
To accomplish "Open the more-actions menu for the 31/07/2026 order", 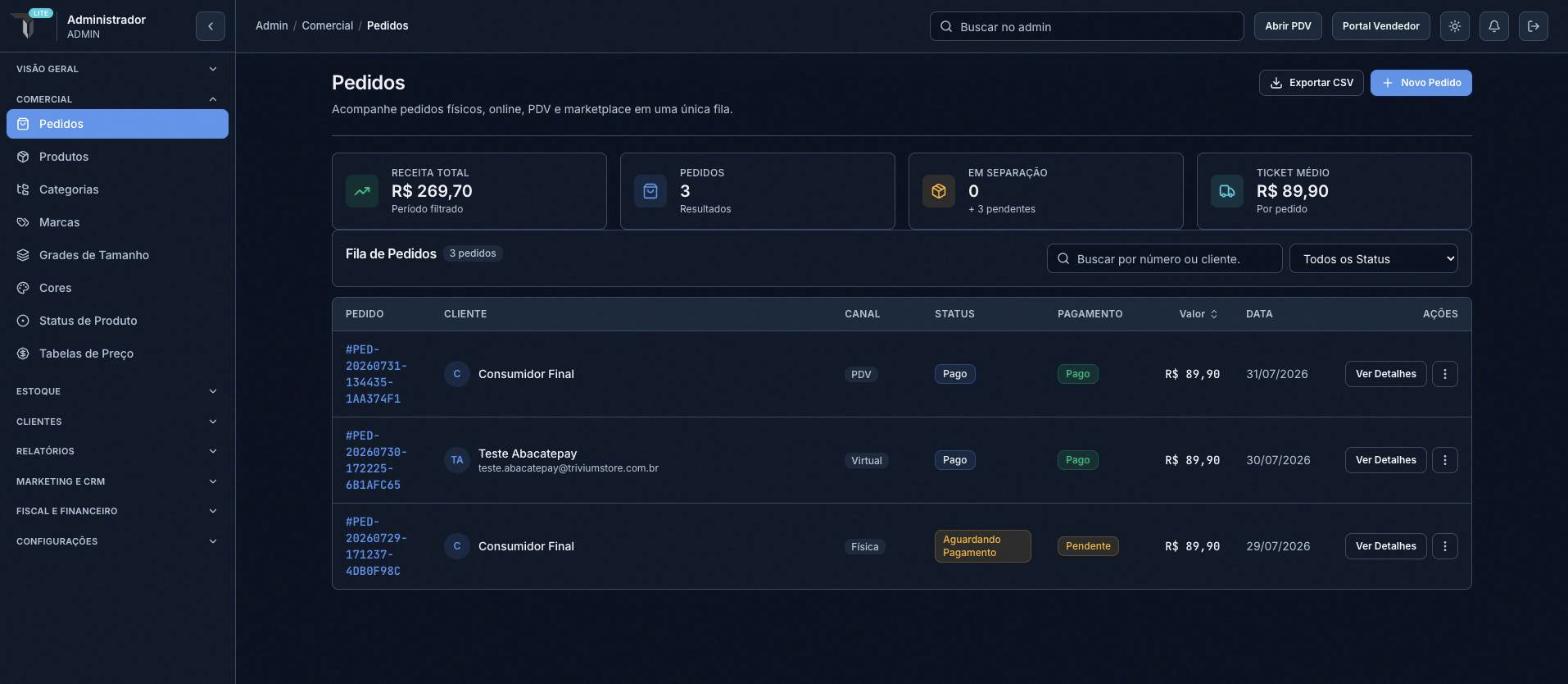I will 1444,374.
